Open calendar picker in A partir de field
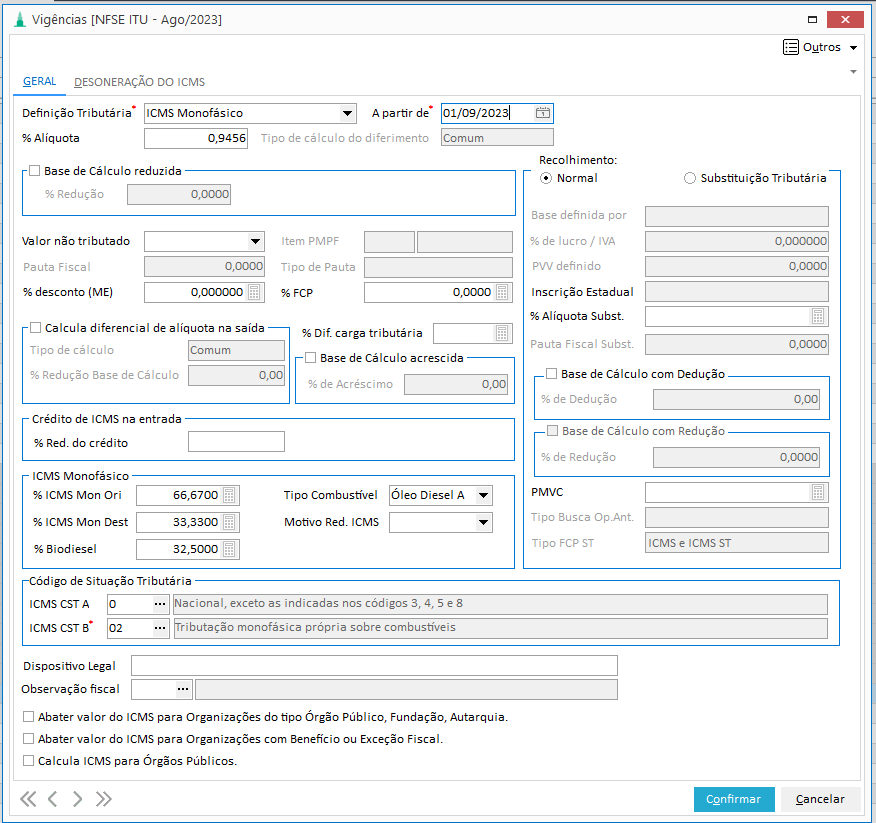The image size is (876, 823). click(x=542, y=113)
